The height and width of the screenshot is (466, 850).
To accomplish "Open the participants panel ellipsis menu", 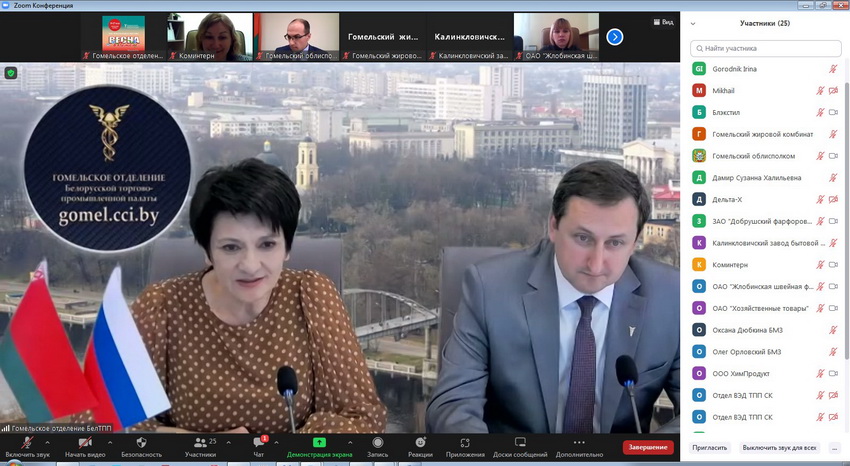I will tap(834, 448).
